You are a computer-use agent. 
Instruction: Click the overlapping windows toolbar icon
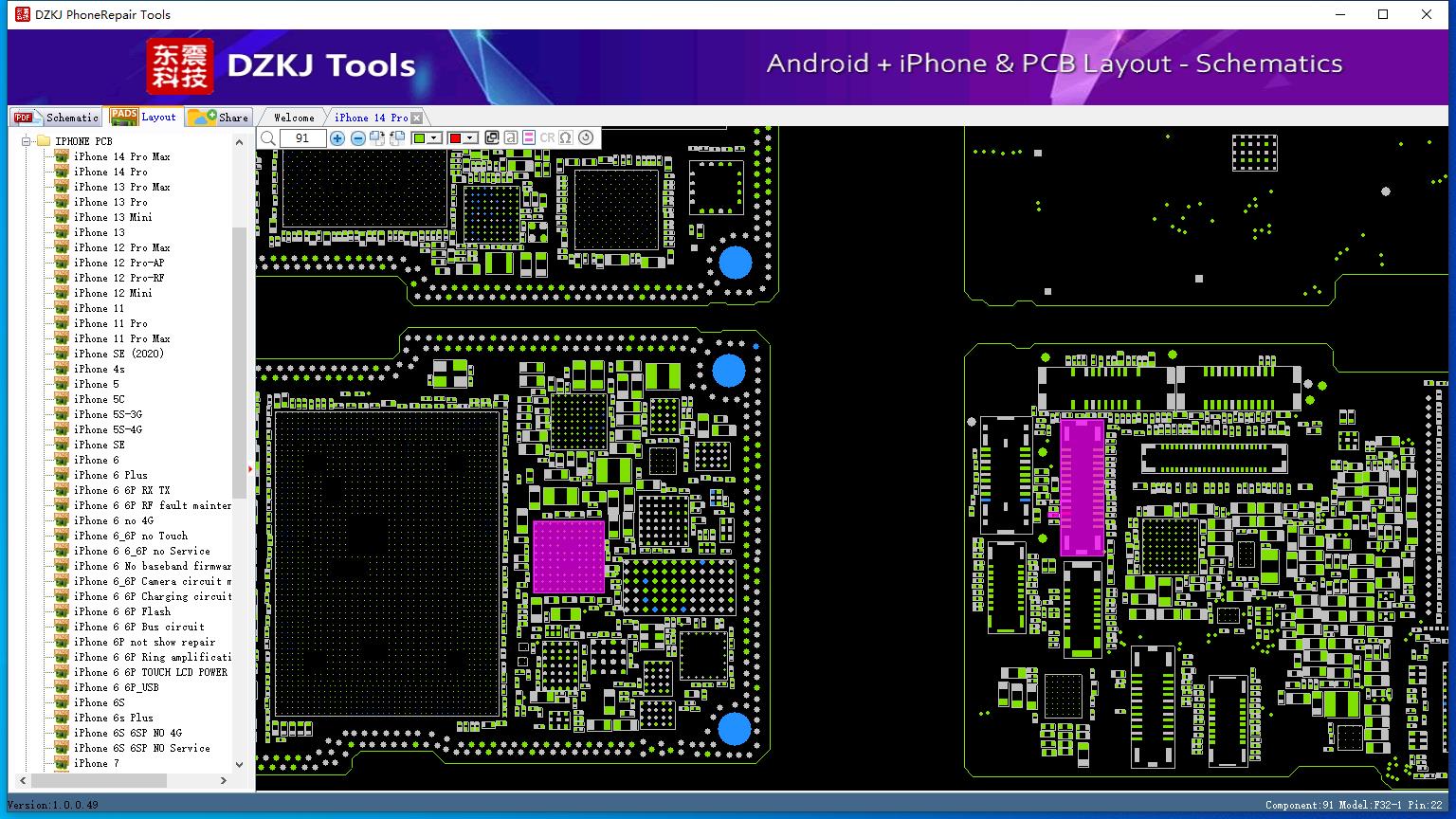492,138
